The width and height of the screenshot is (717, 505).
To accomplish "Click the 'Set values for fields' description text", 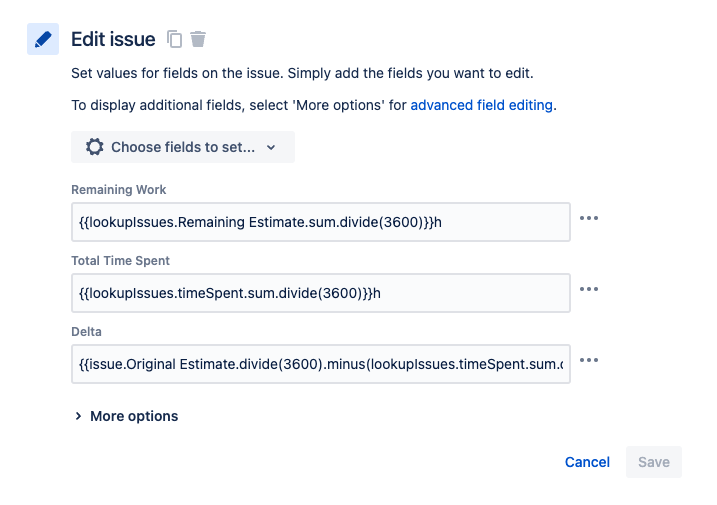I will (302, 73).
